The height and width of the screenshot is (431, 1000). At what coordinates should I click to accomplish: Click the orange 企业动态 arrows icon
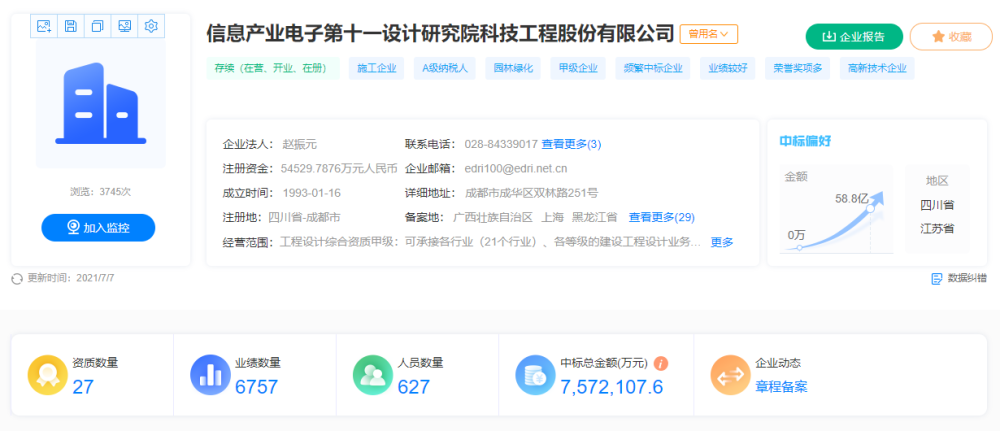[x=730, y=375]
